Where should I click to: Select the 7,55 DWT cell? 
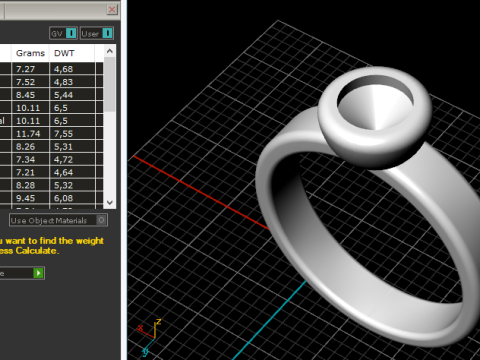tap(72, 133)
